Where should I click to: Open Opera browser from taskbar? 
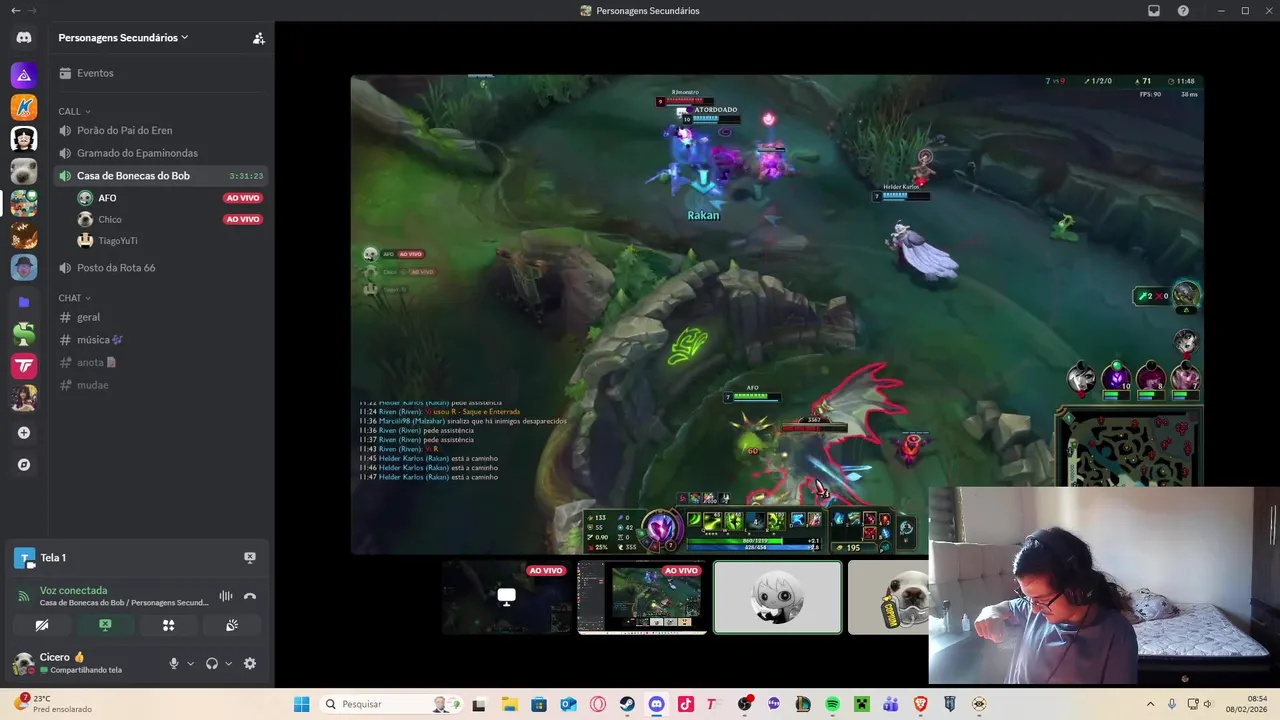597,704
